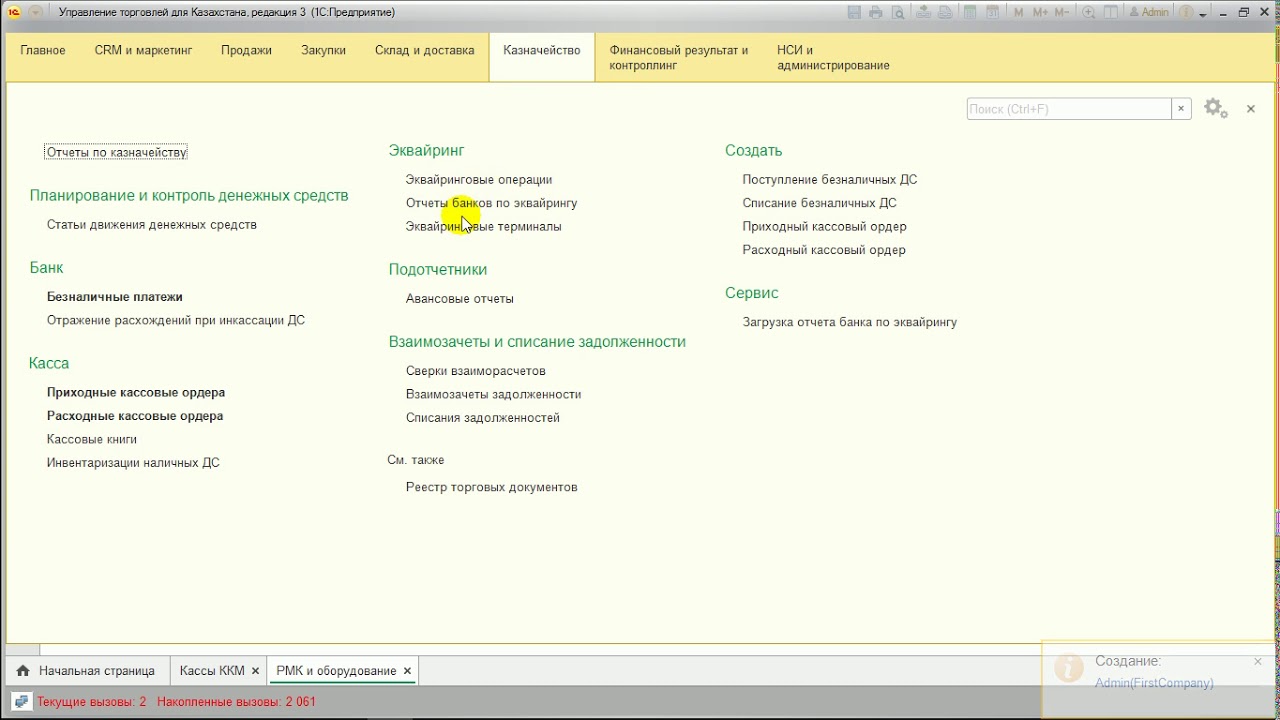Open the calendar icon in title bar
The image size is (1280, 720).
click(993, 13)
